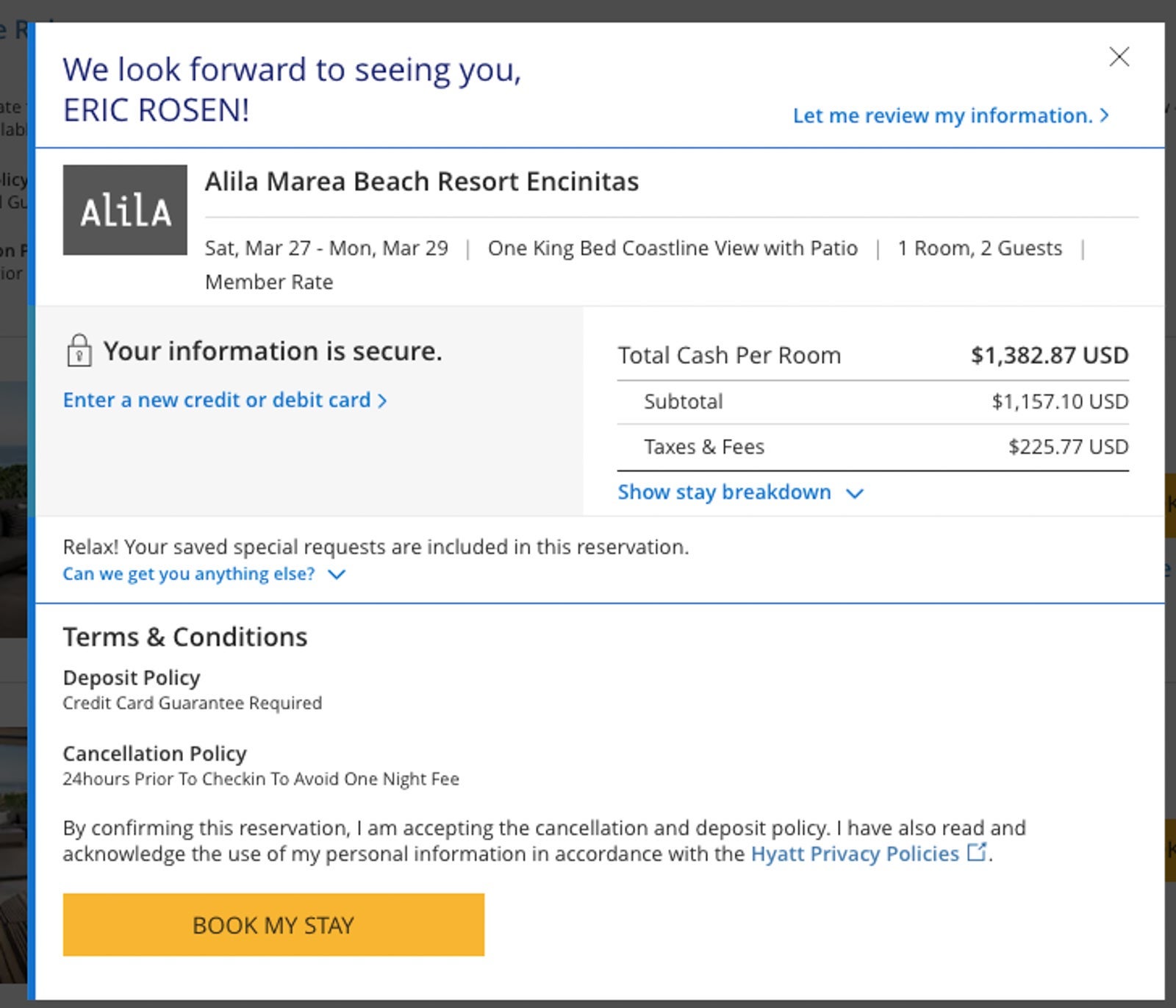Click the Cancellation Policy heading
This screenshot has height=1008, width=1176.
coord(154,754)
